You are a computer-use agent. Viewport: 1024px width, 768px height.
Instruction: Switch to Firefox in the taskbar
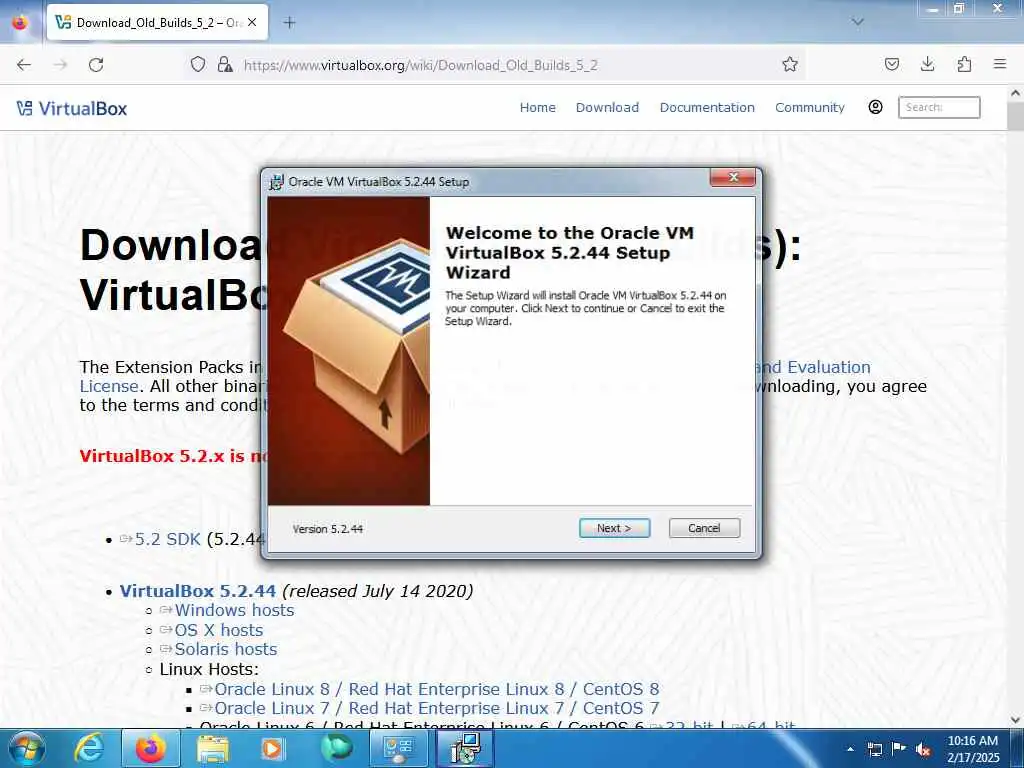(150, 748)
